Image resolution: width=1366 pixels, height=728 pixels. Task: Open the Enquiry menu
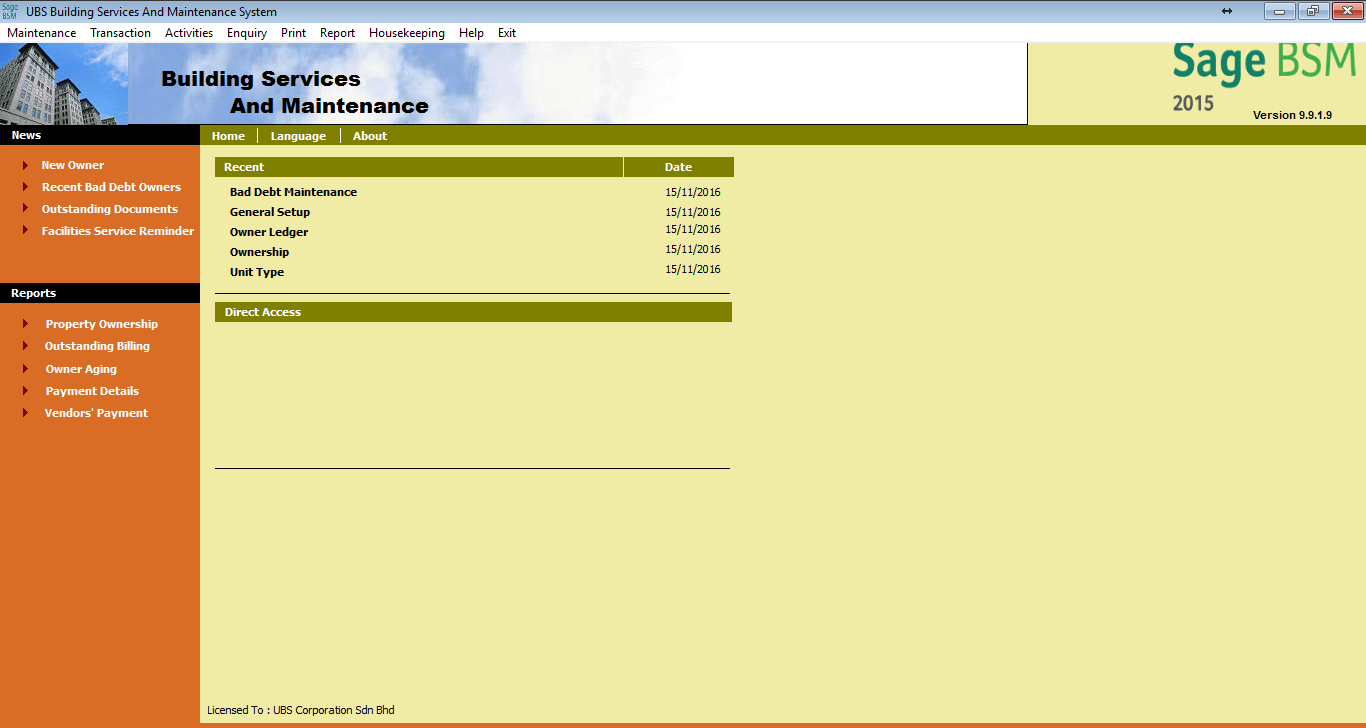point(247,33)
